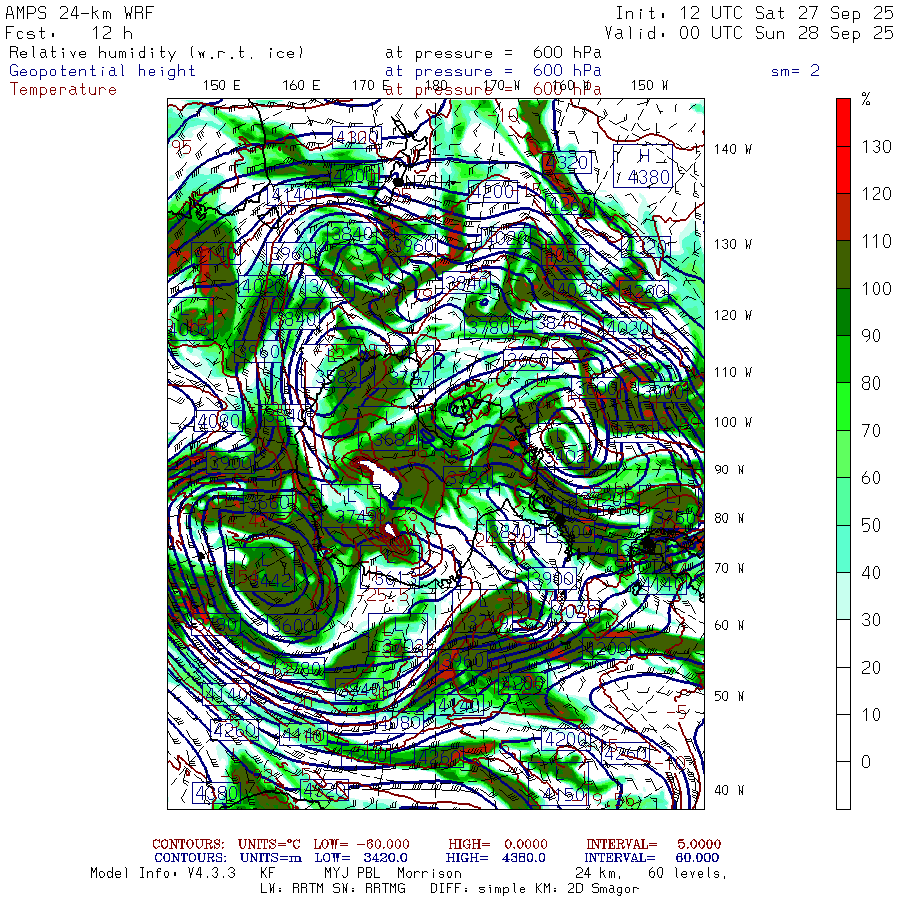The height and width of the screenshot is (900, 900).
Task: Click the '60 W' longitude label
Action: pos(729,624)
